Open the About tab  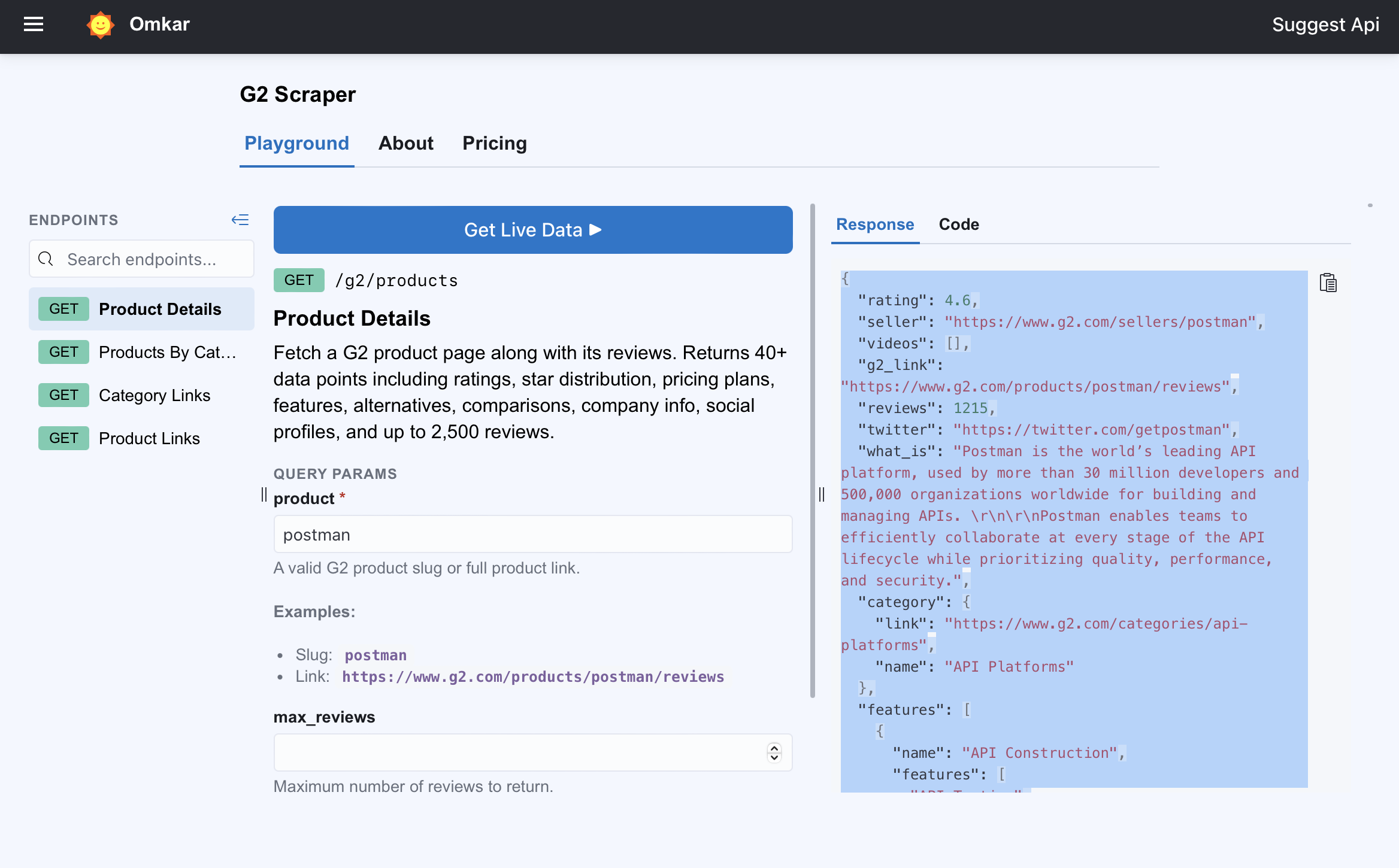(x=405, y=144)
